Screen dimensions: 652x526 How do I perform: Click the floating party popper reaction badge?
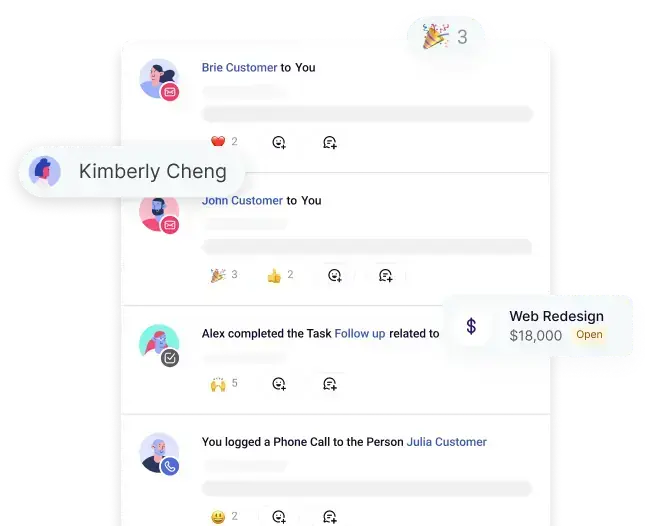click(x=445, y=37)
